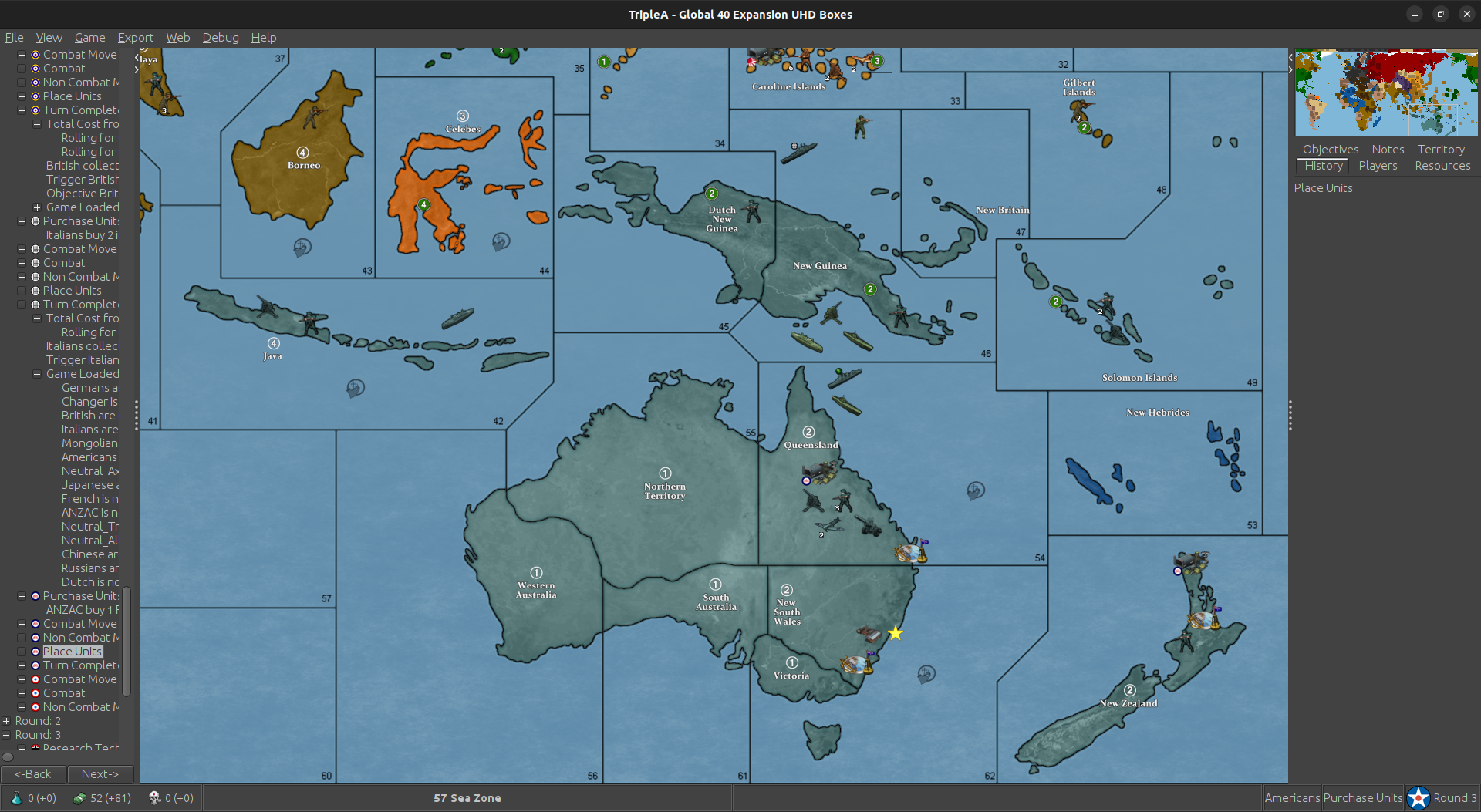This screenshot has width=1481, height=812.
Task: Open the Export menu
Action: coord(136,37)
